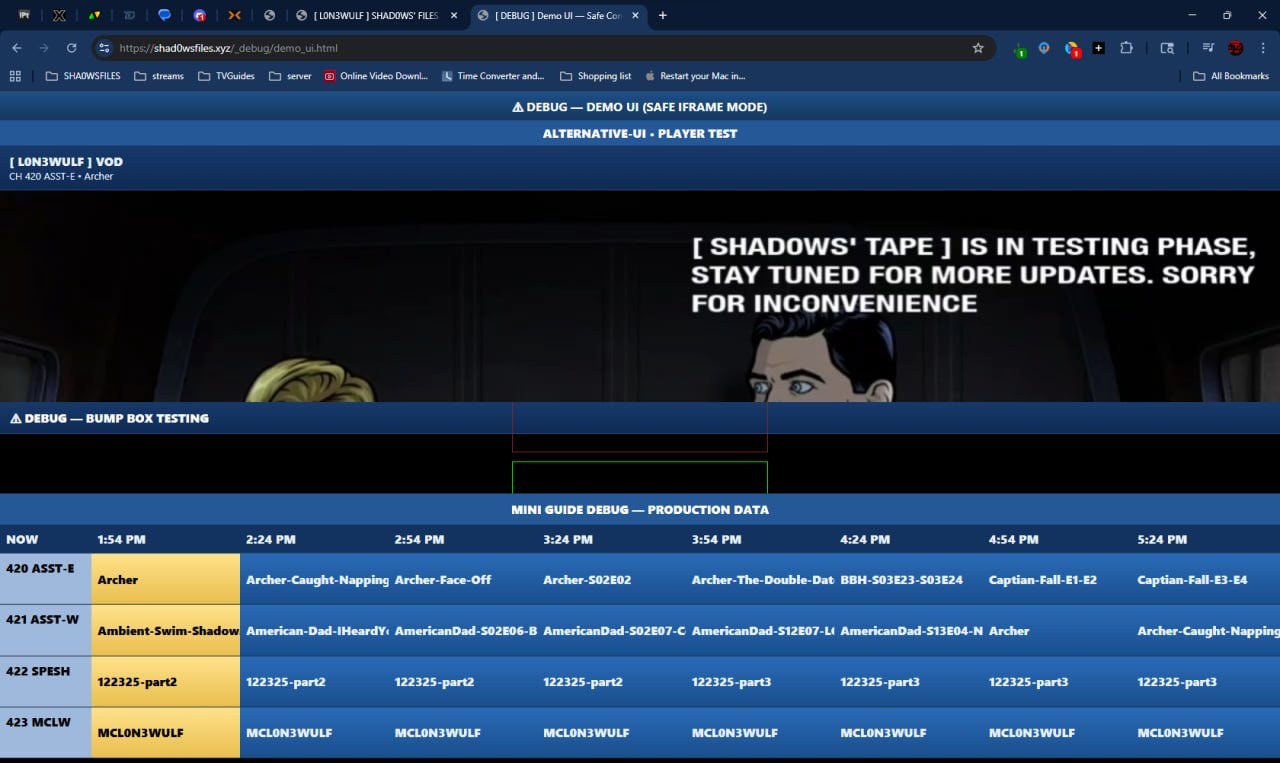Reload the page using the refresh icon
Viewport: 1280px width, 763px height.
(x=71, y=48)
